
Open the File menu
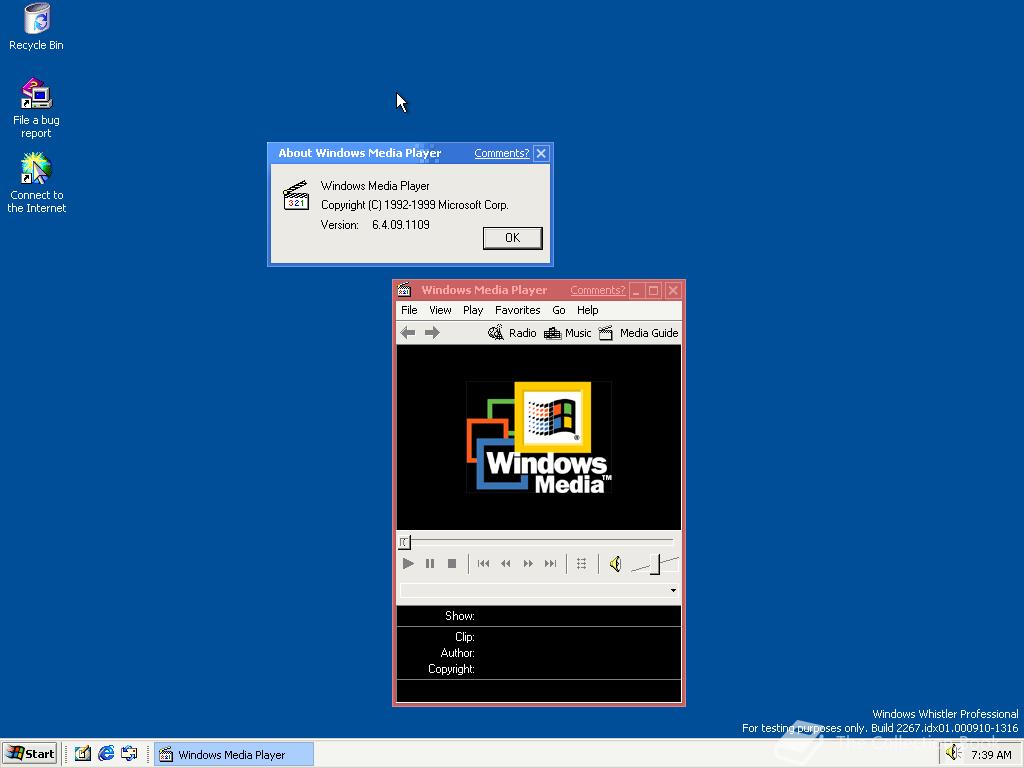point(409,310)
